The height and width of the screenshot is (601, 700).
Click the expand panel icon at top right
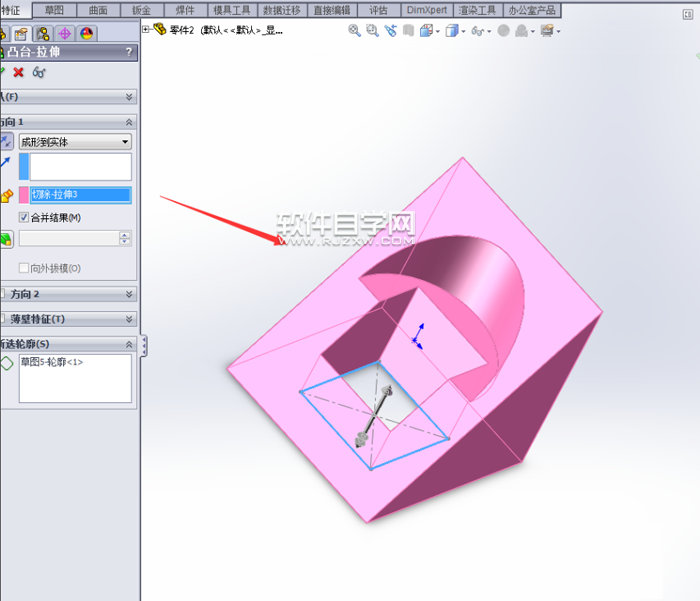tap(688, 14)
